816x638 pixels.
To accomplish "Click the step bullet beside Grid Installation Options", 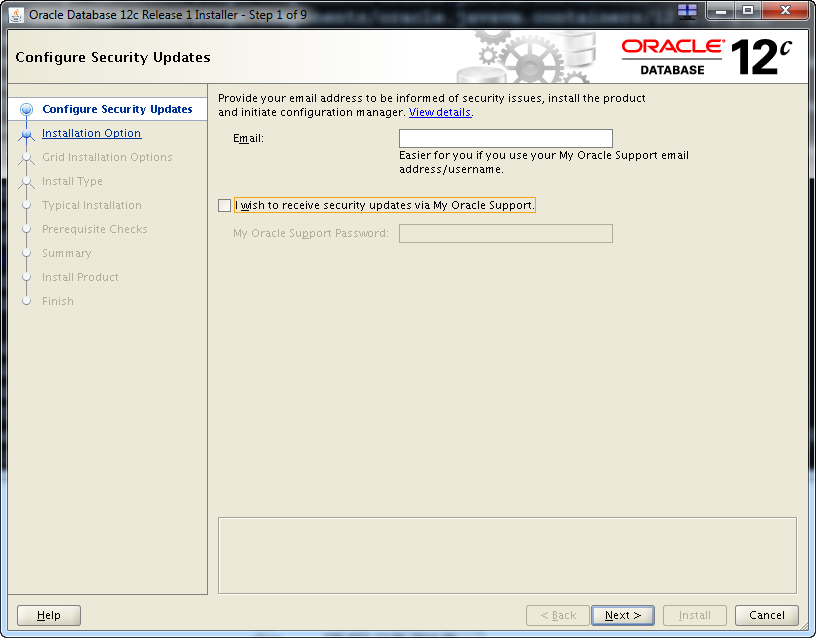I will click(26, 158).
